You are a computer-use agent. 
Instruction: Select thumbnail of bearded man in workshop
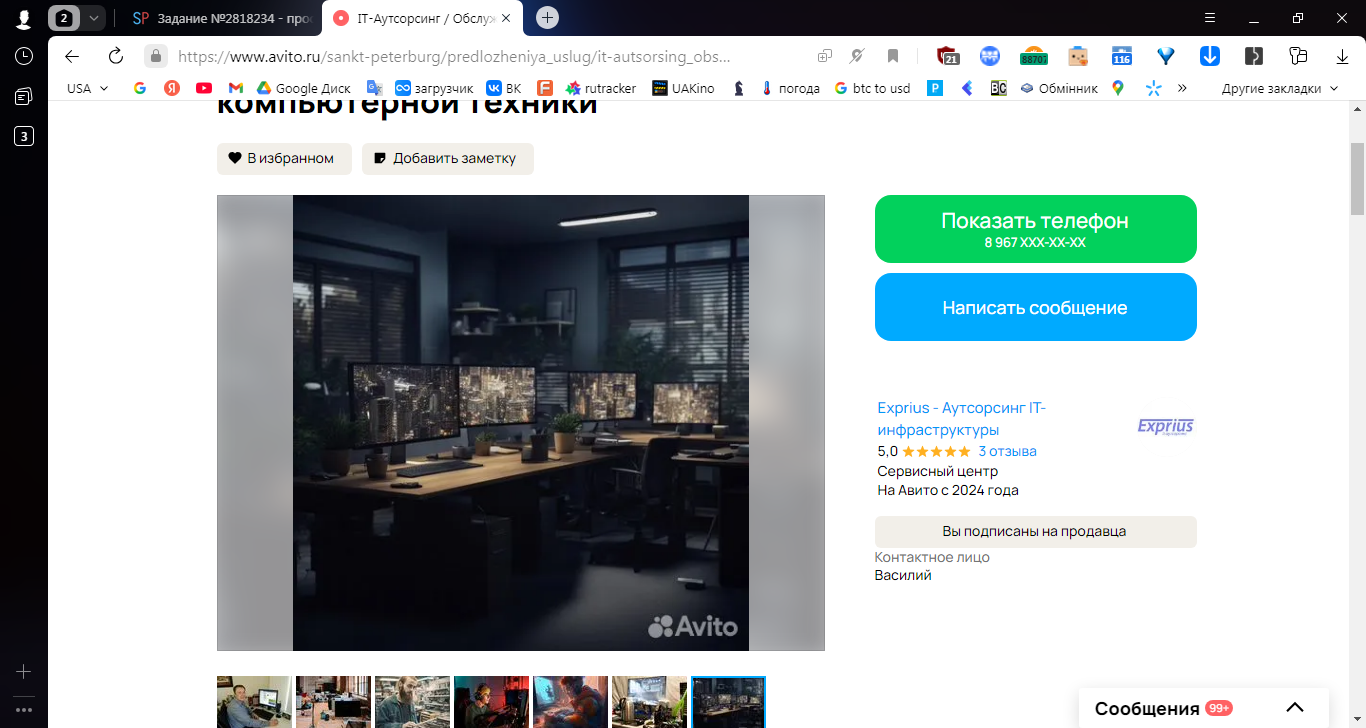click(x=413, y=702)
